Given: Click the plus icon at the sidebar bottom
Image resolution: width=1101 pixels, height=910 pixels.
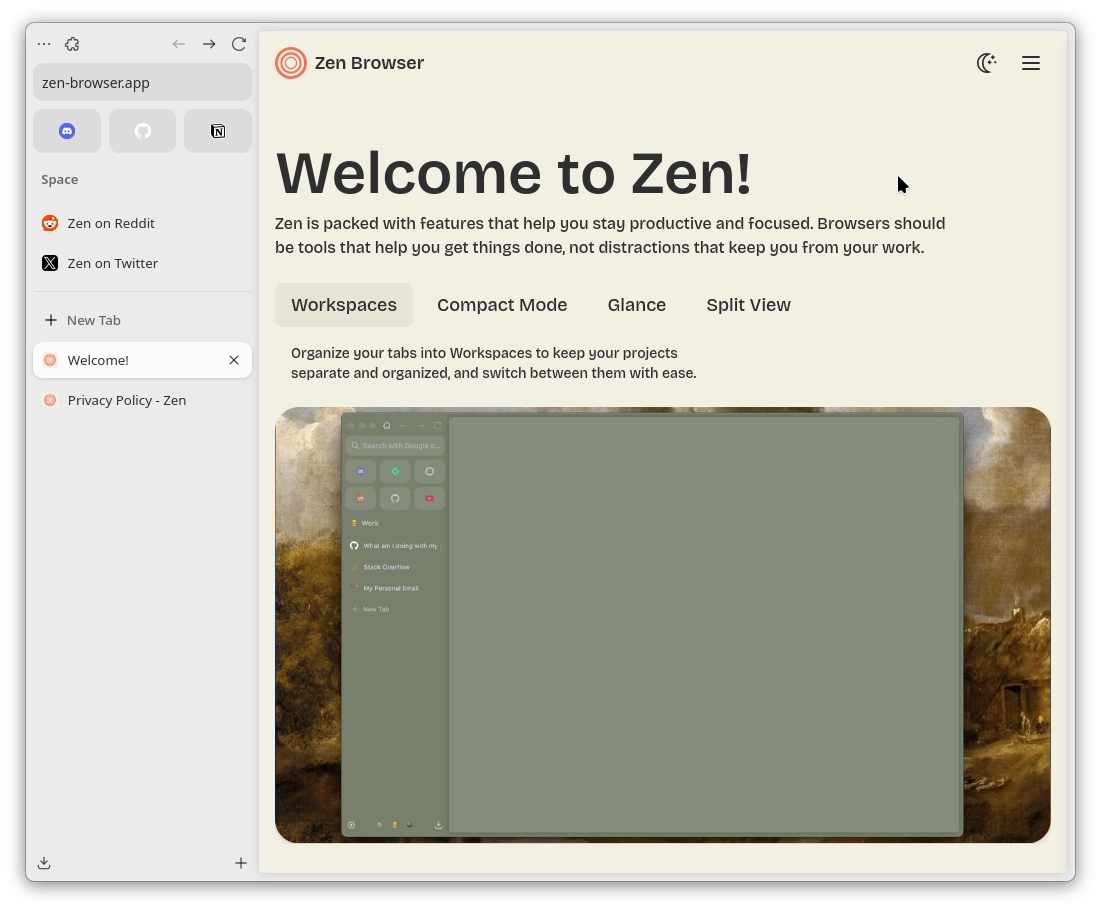Looking at the screenshot, I should click(241, 863).
